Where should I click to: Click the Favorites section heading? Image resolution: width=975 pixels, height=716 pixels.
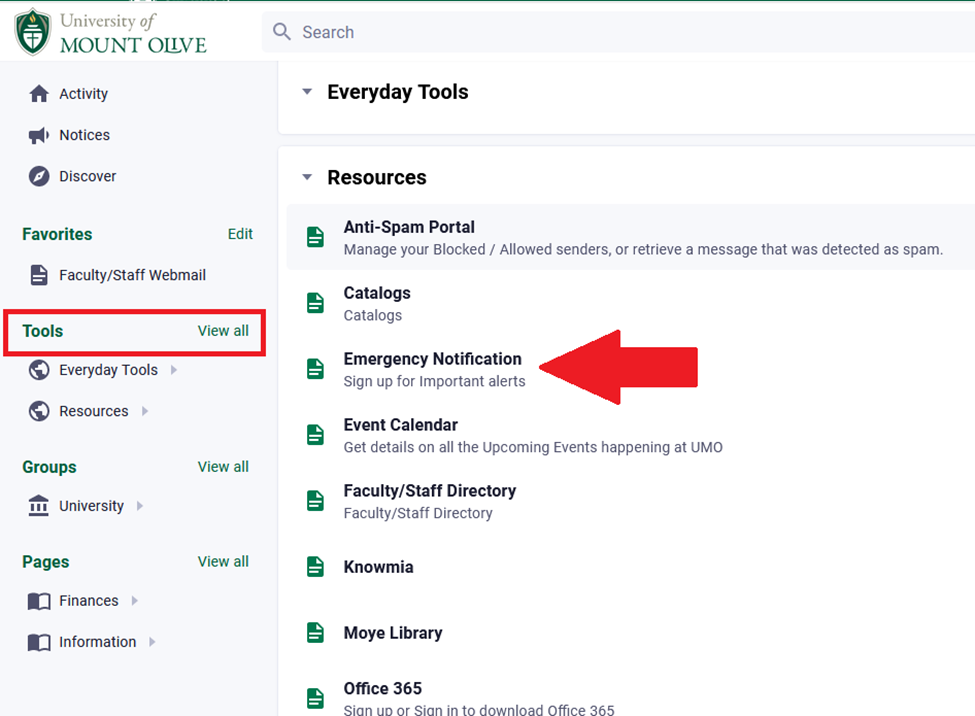pyautogui.click(x=57, y=234)
